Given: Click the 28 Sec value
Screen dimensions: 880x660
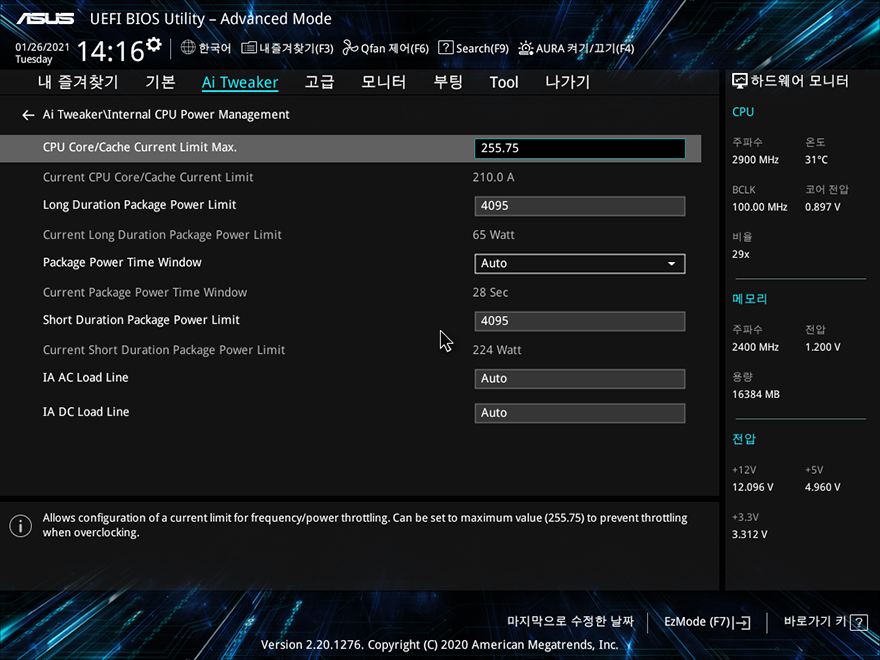Looking at the screenshot, I should (x=491, y=293).
